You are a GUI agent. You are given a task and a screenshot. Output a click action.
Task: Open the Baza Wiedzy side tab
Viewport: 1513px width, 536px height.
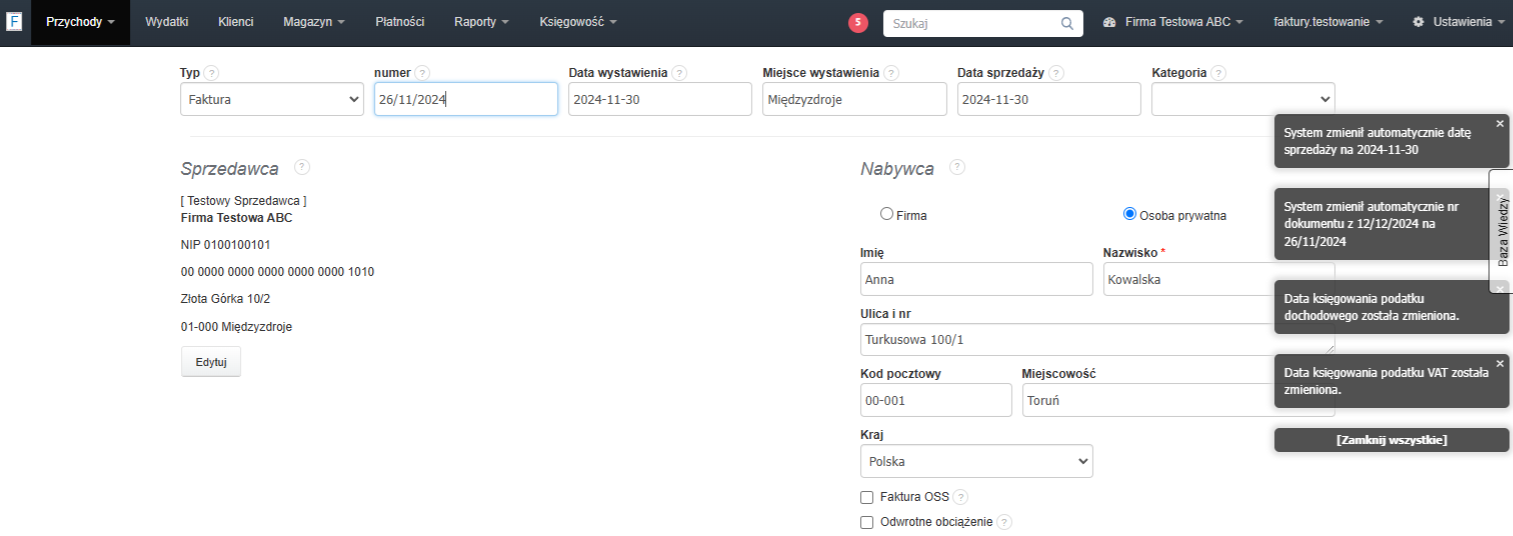1501,231
